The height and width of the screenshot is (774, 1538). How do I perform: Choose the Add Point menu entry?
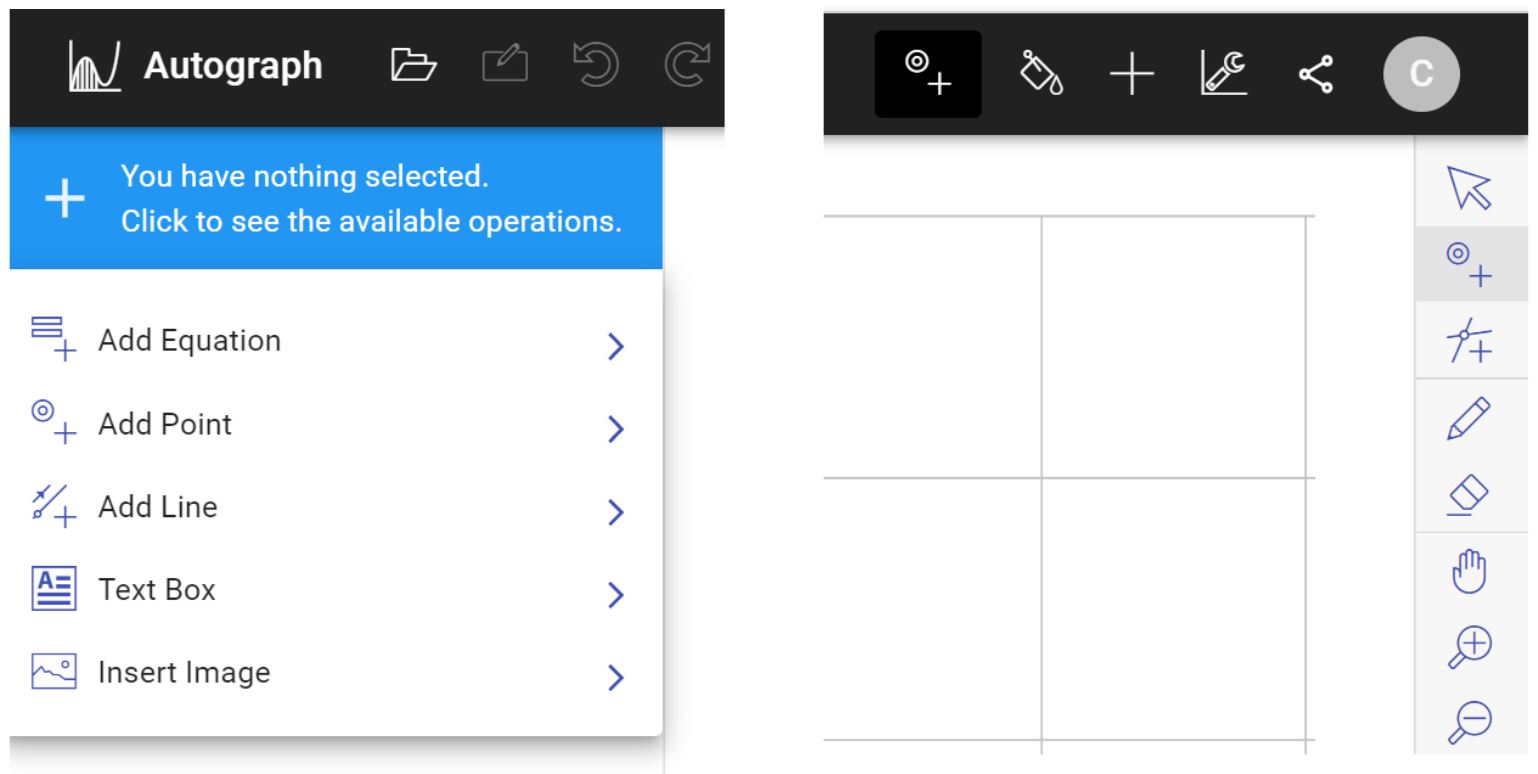(x=165, y=424)
